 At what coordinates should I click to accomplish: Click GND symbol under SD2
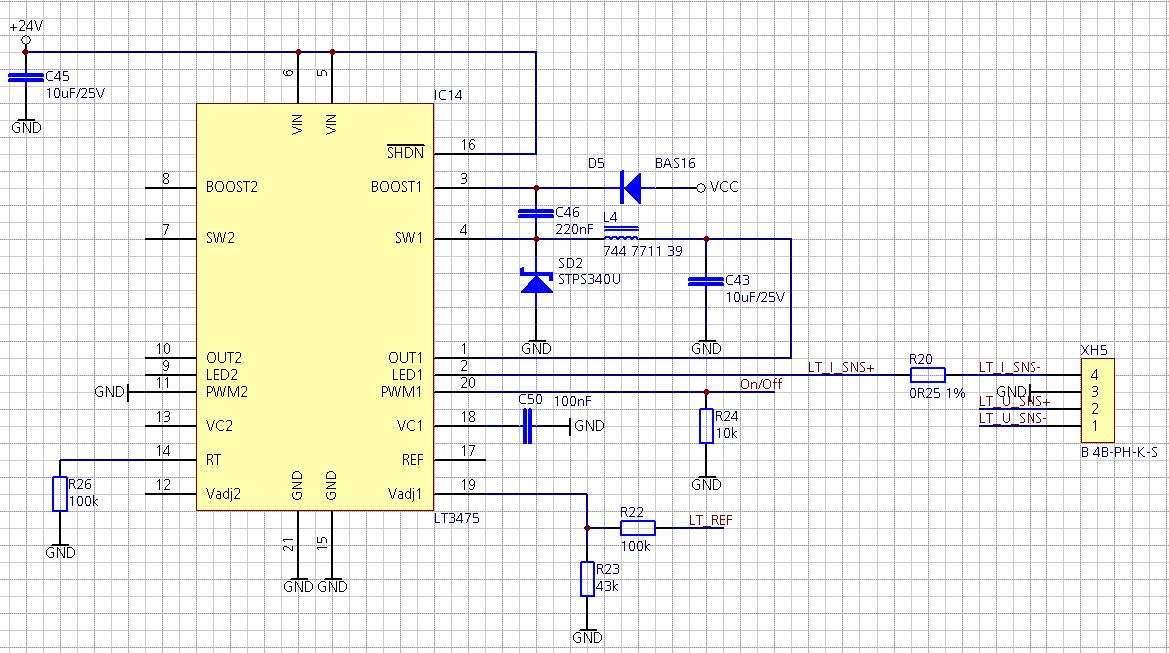click(536, 347)
